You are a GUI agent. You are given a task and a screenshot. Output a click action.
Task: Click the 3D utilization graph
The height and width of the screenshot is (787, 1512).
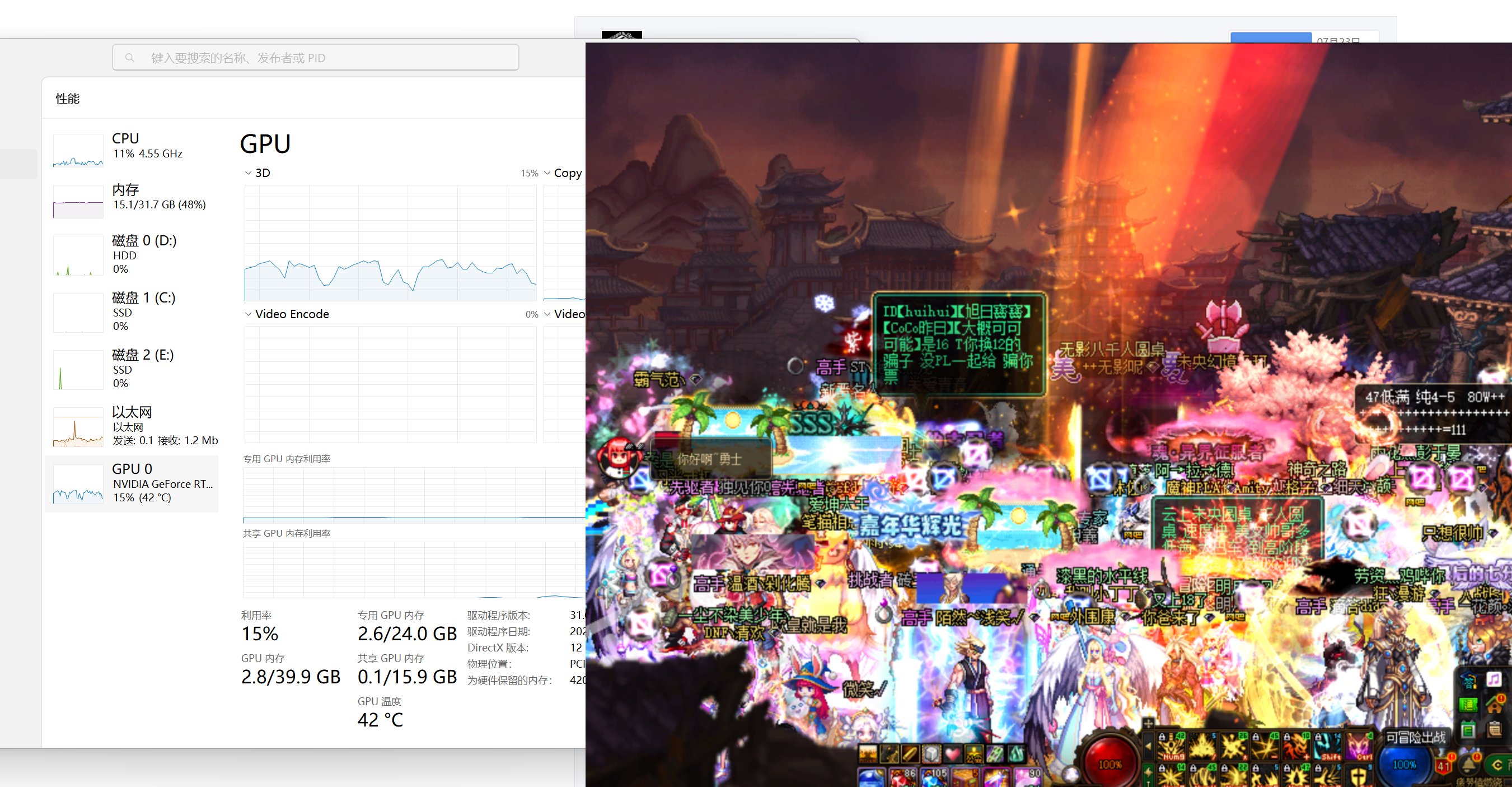pyautogui.click(x=390, y=243)
